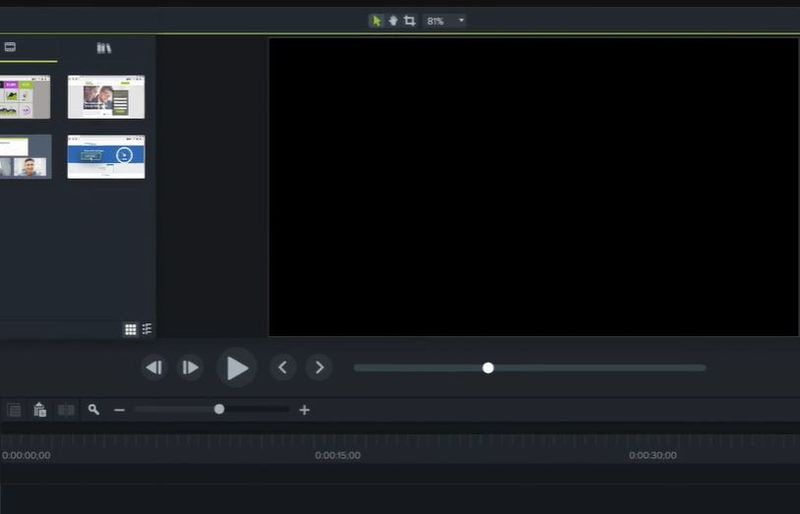800x514 pixels.
Task: Step back one frame
Action: [x=154, y=368]
